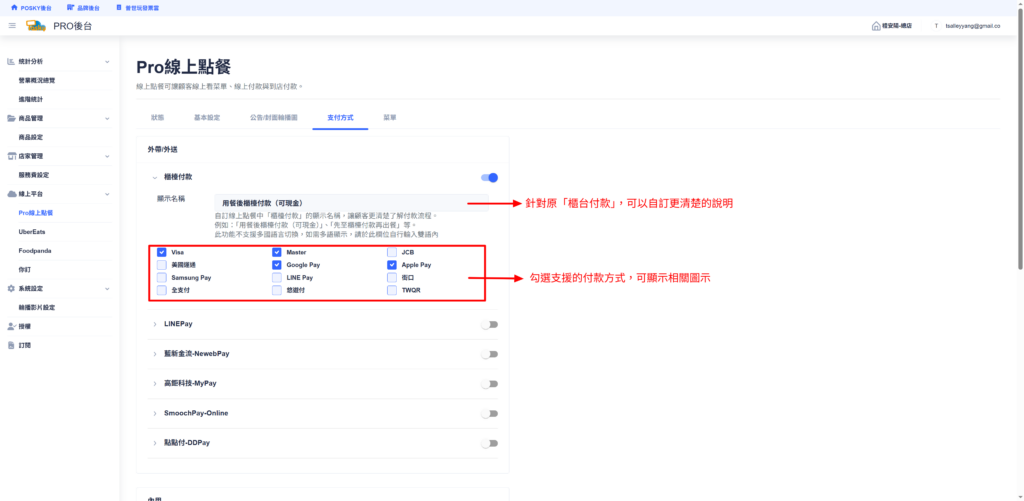The height and width of the screenshot is (501, 1024).
Task: Enable the LINEPay toggle switch
Action: tap(489, 325)
